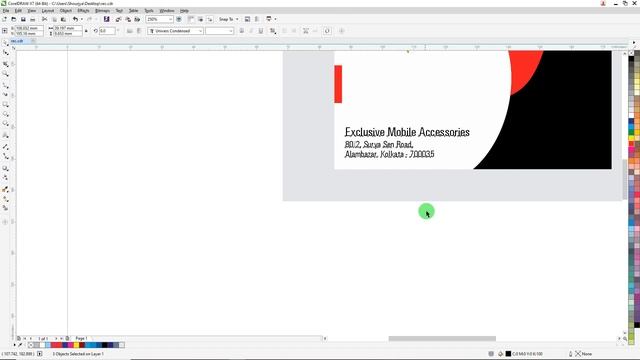Open the Bitmaps menu
Viewport: 640px width, 360px height.
102,11
